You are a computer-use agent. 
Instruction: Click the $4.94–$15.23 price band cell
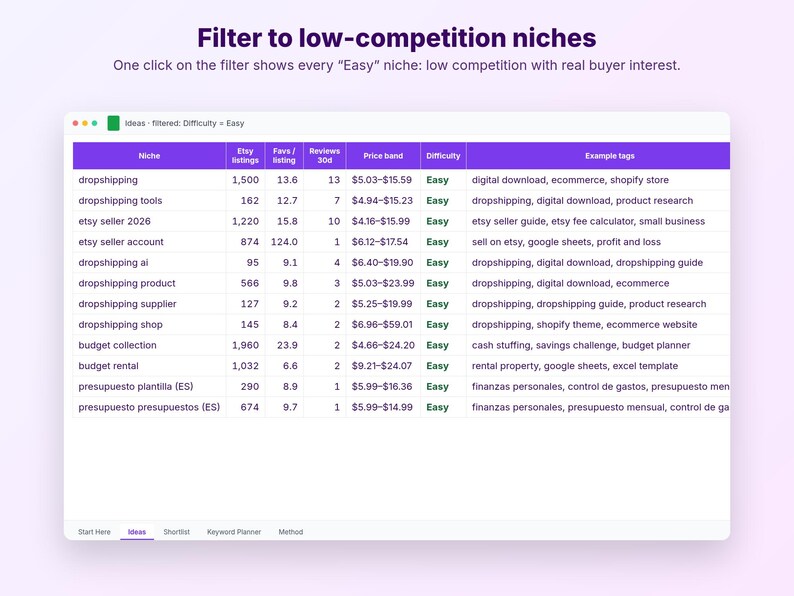coord(383,201)
